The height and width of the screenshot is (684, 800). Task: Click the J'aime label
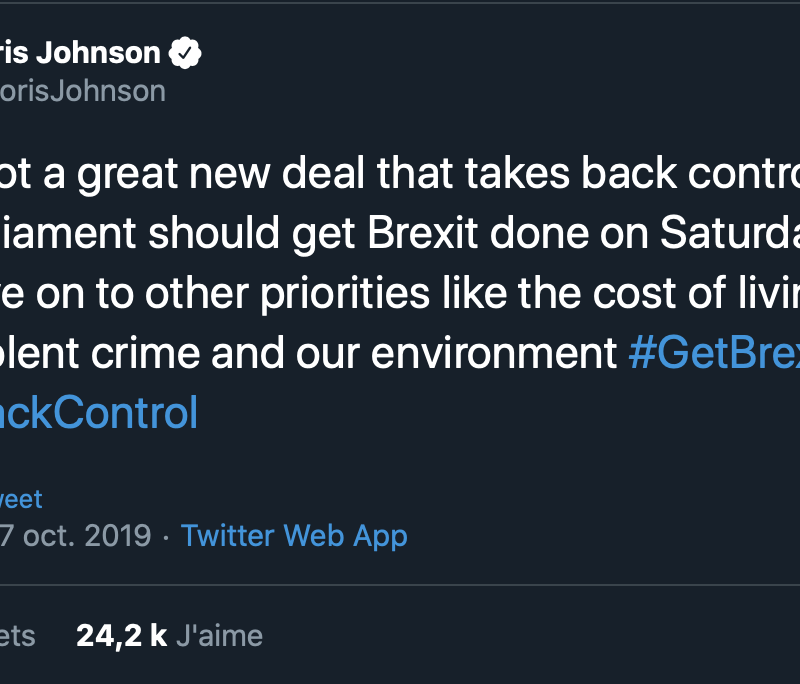[x=219, y=636]
